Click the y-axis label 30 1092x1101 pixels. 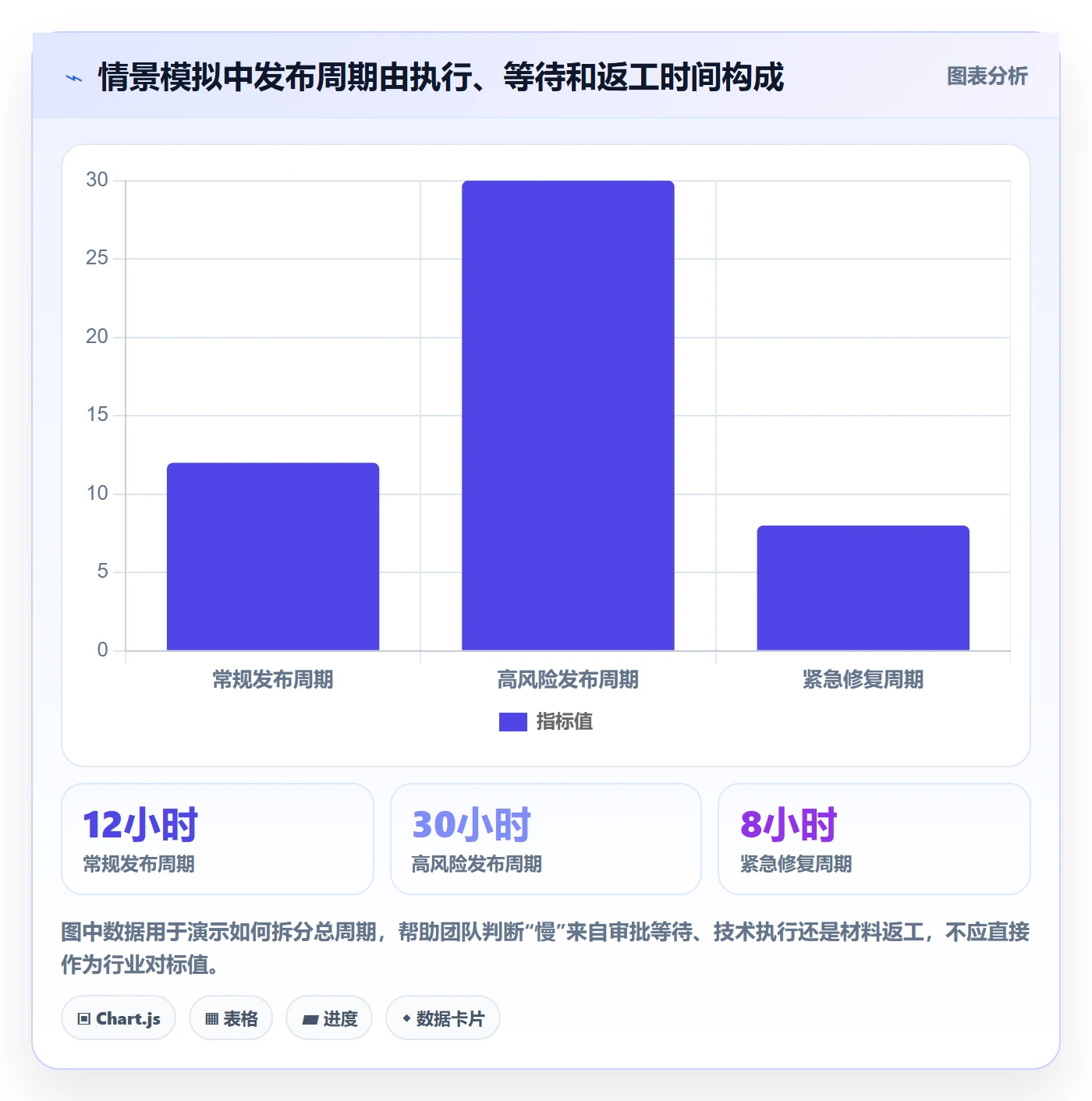[x=97, y=180]
